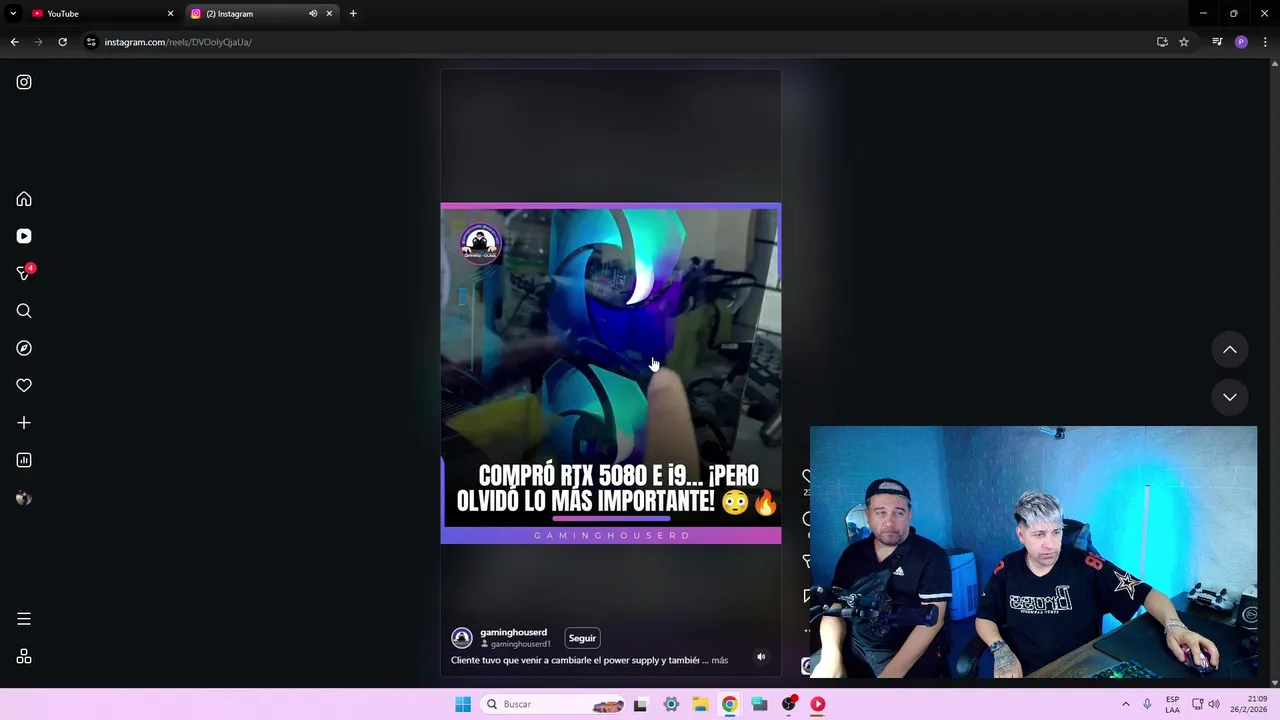Screen dimensions: 1280x720
Task: Expand the caption with 'más'
Action: coord(720,660)
